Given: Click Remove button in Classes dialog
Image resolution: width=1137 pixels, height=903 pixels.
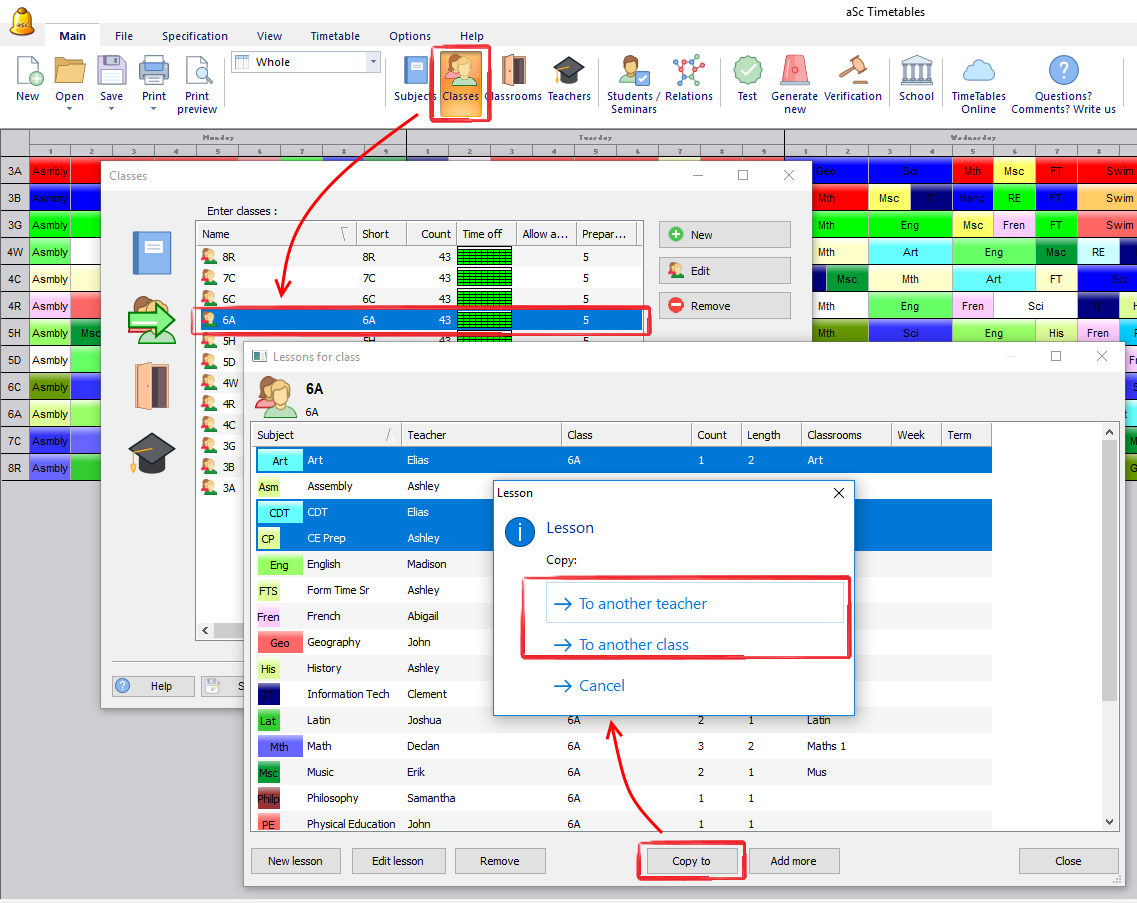Looking at the screenshot, I should coord(724,305).
